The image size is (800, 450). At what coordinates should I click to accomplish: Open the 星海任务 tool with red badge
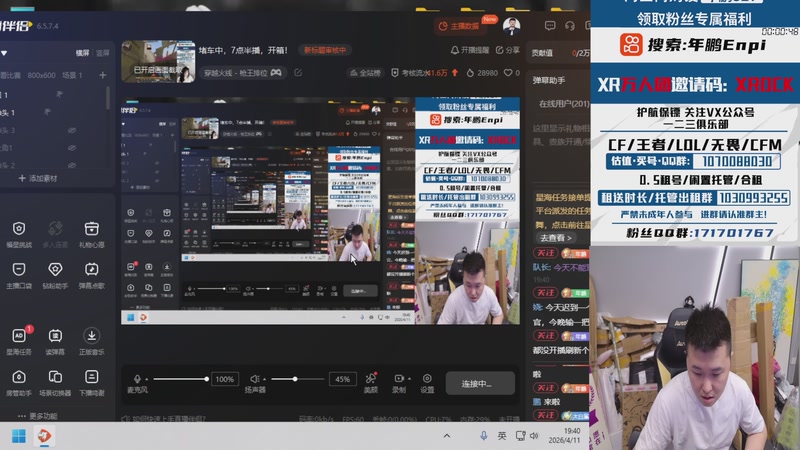tap(19, 341)
